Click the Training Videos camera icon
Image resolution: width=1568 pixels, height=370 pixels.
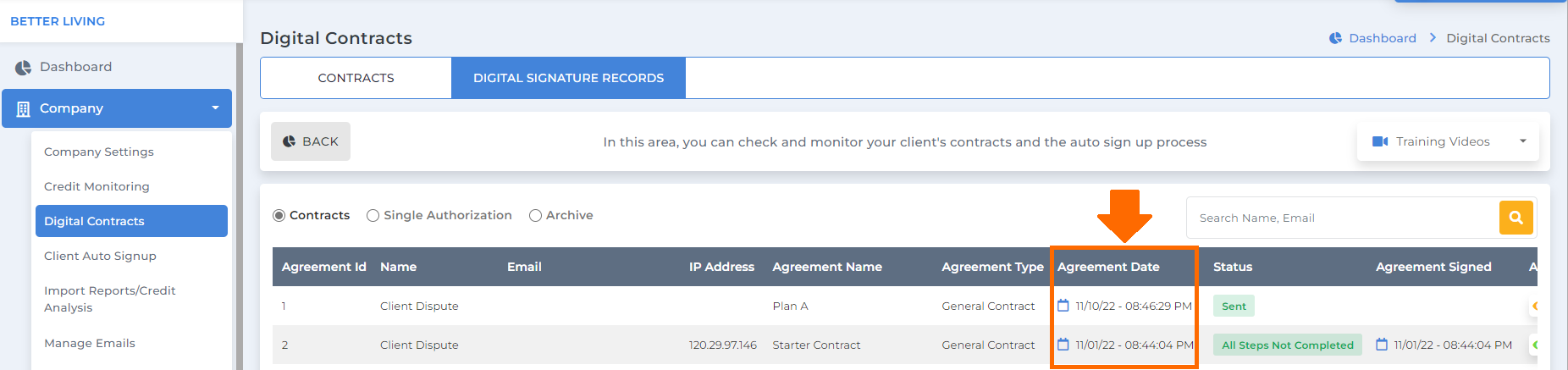1379,141
